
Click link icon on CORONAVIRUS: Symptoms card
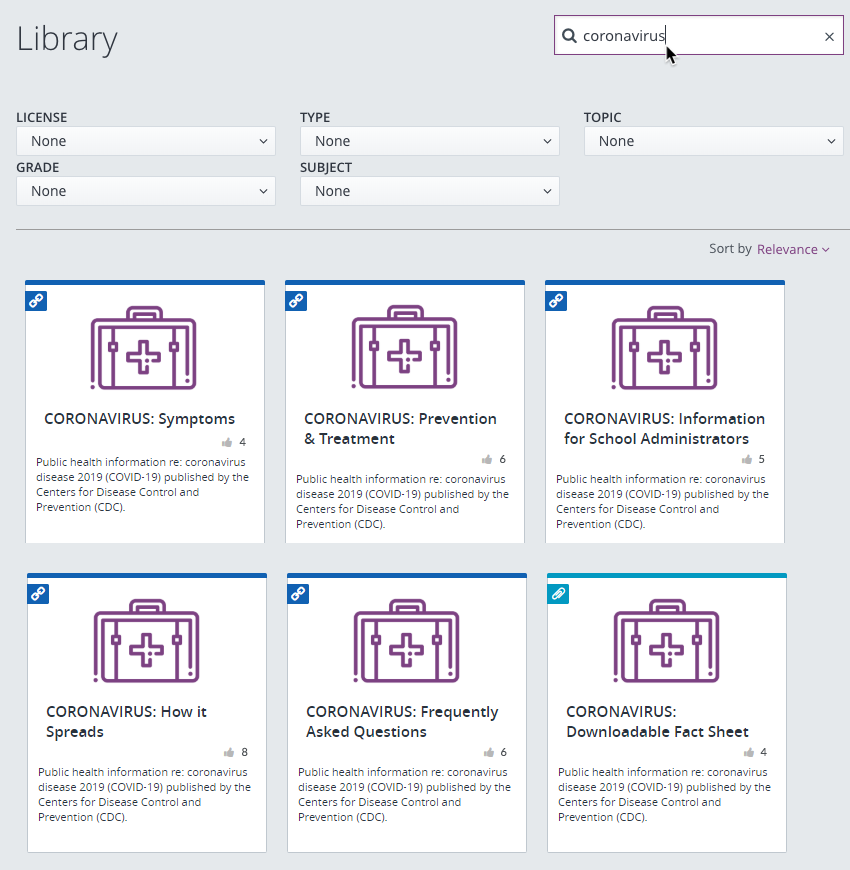[36, 301]
